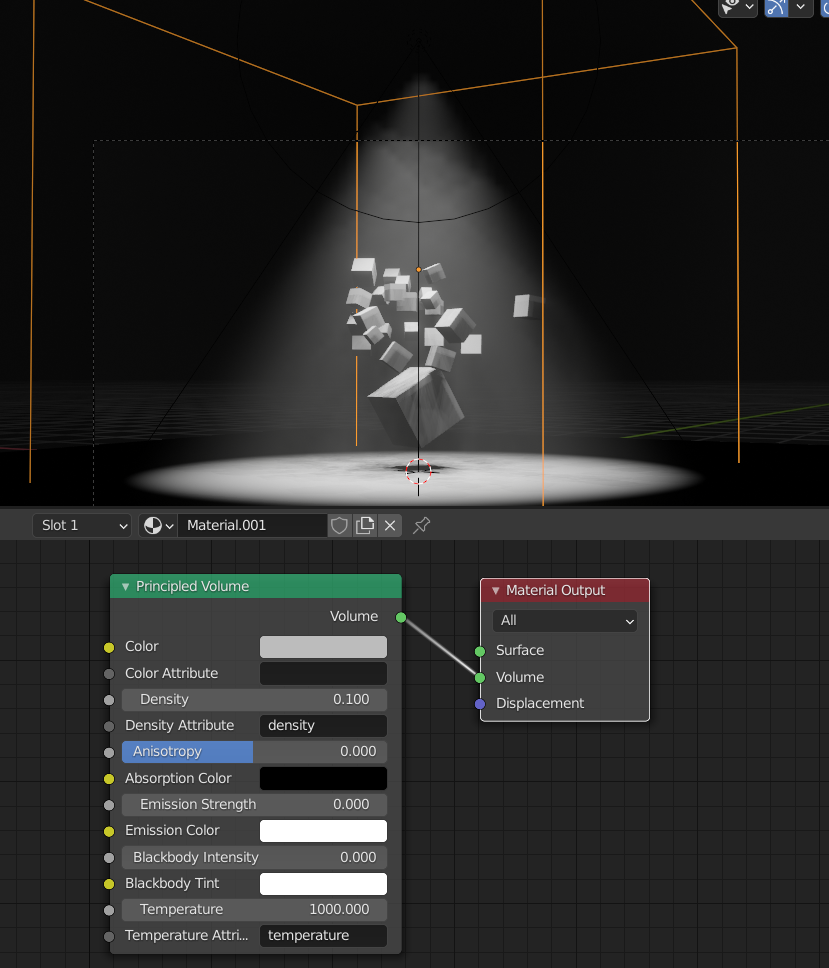Click the Density input socket
The height and width of the screenshot is (968, 829).
(109, 700)
